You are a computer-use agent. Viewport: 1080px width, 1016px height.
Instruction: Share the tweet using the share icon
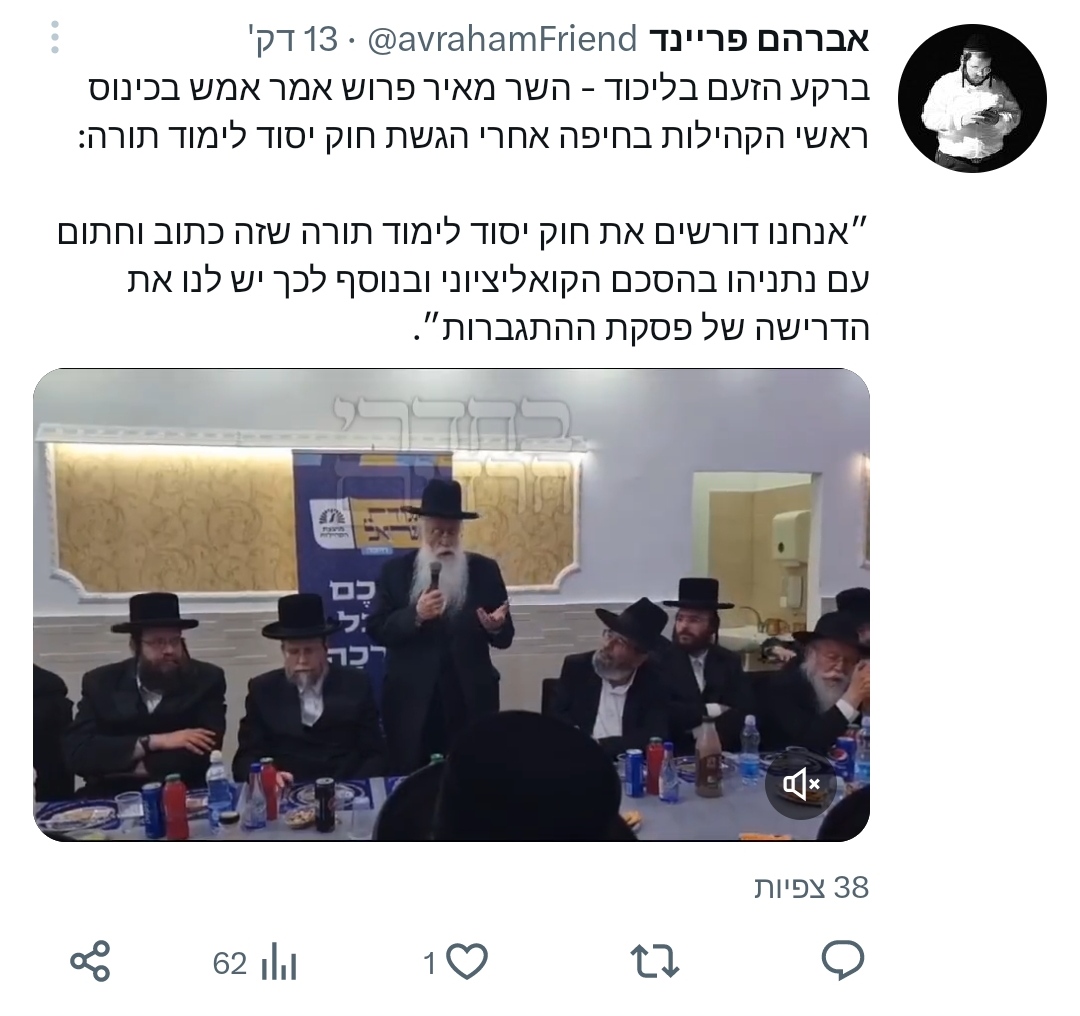(x=90, y=961)
